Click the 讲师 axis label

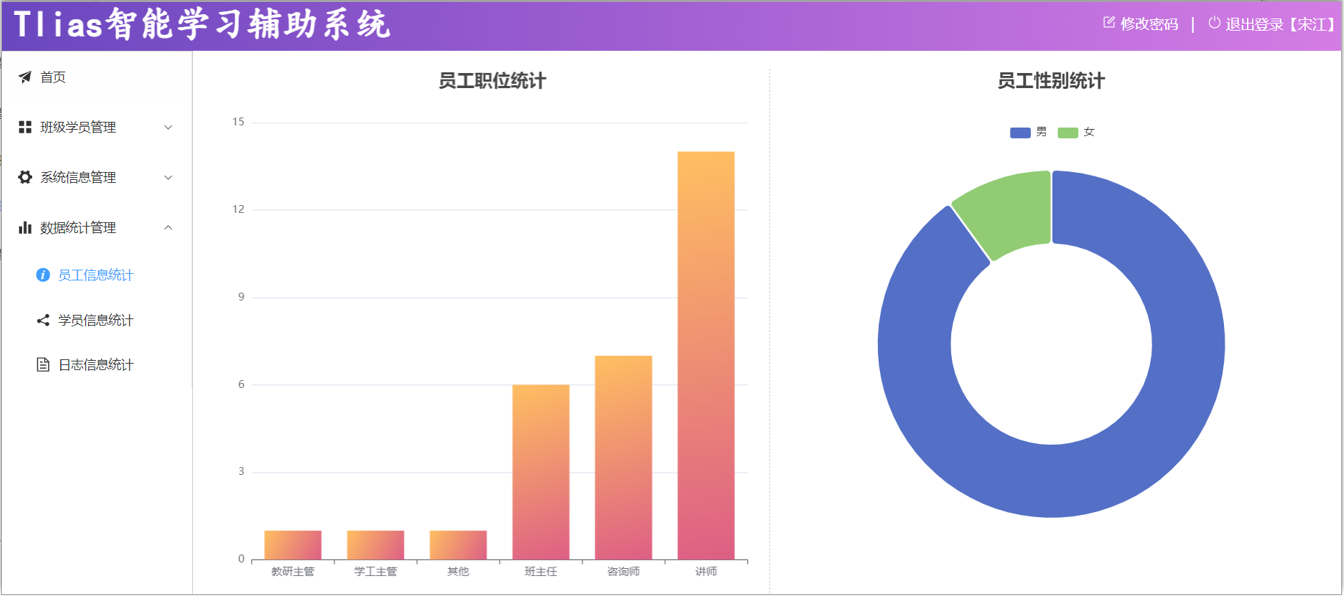tap(706, 572)
